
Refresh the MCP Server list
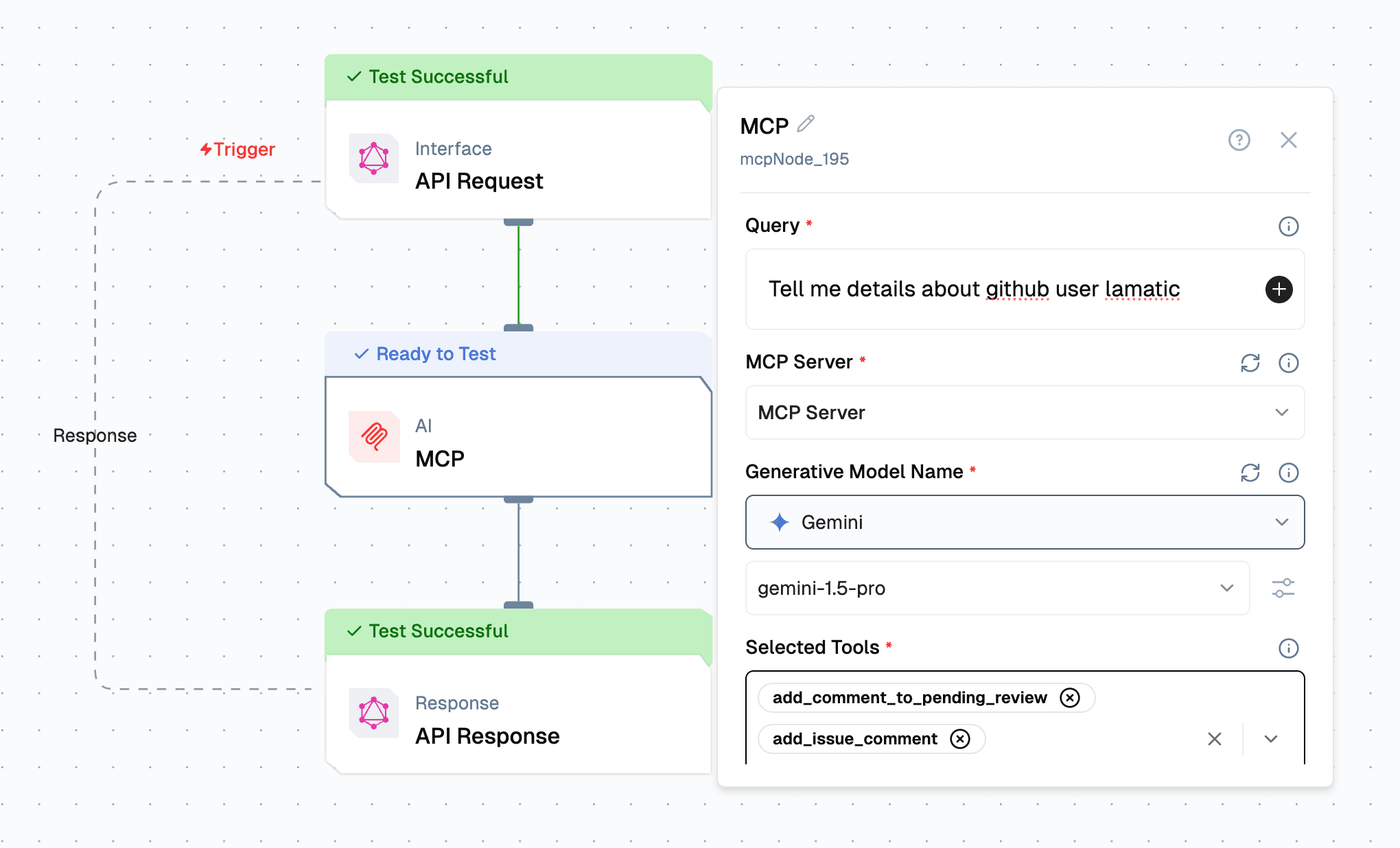[1250, 363]
